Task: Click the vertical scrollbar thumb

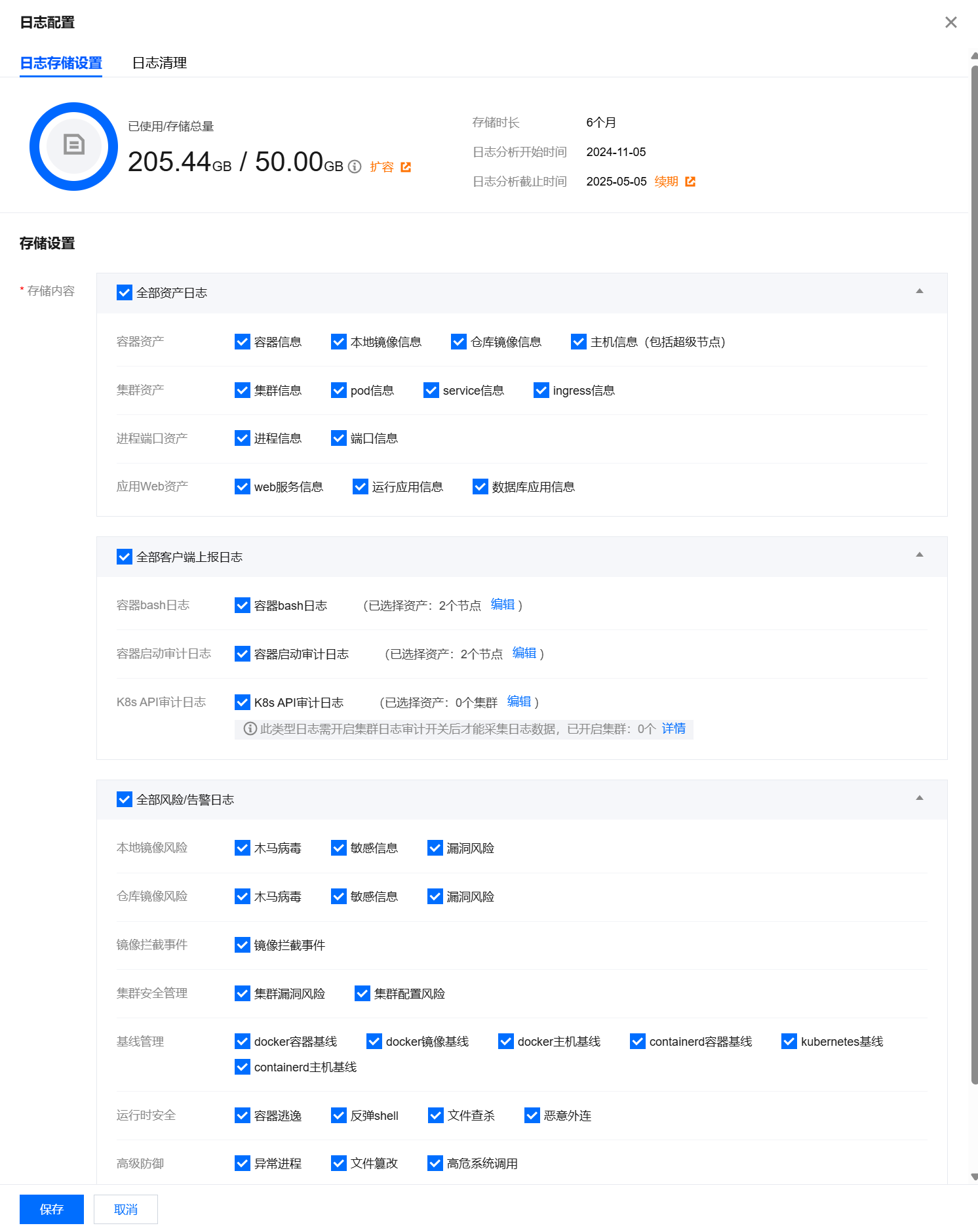Action: 974,574
